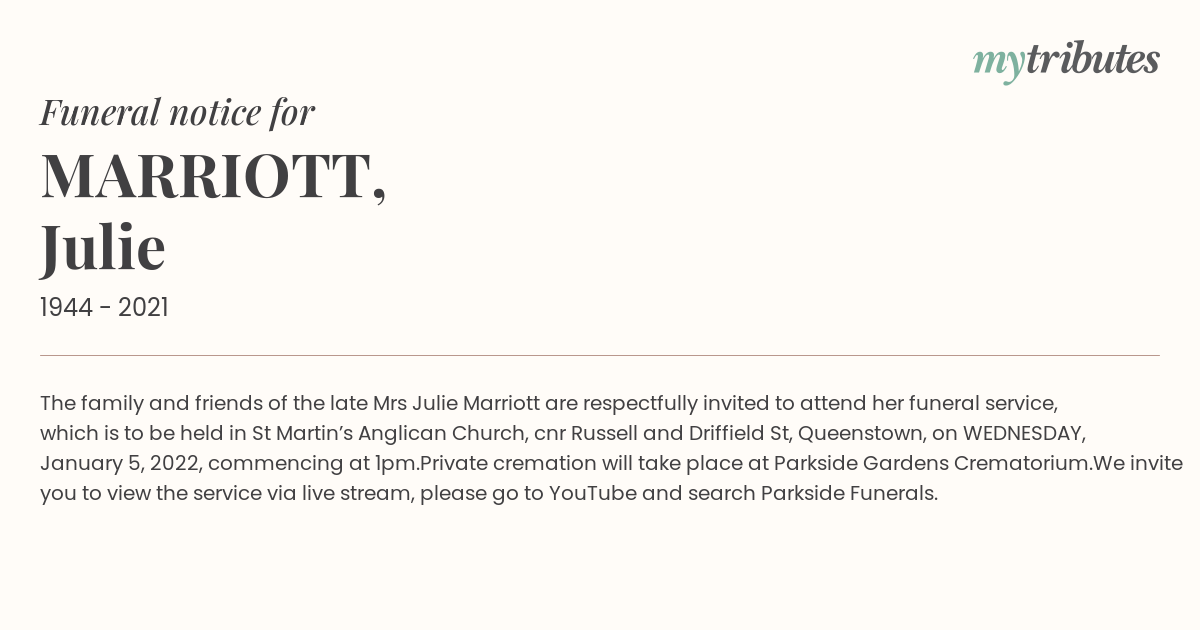Image resolution: width=1200 pixels, height=630 pixels.
Task: Click the mytributes logo
Action: coord(1066,61)
